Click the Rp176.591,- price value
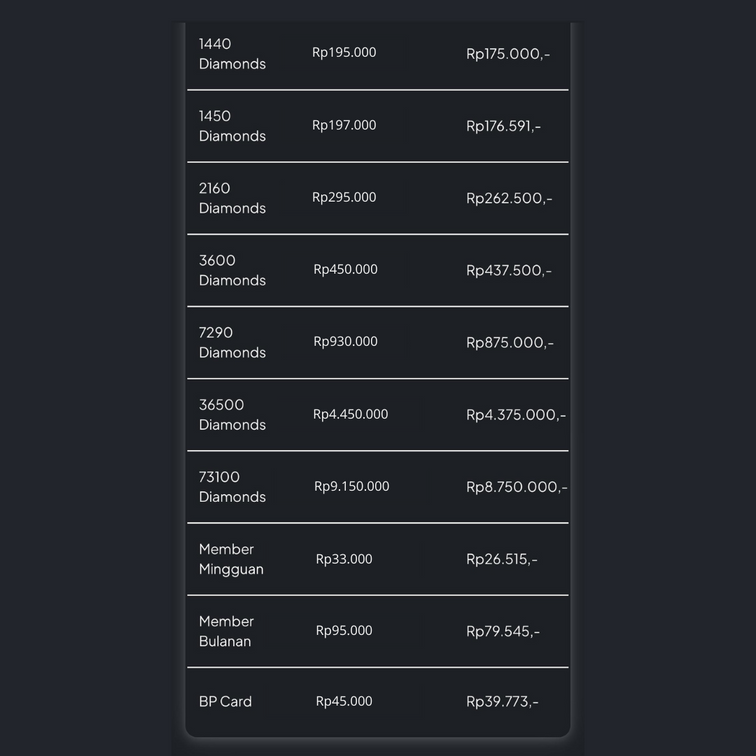This screenshot has height=756, width=756. 503,126
